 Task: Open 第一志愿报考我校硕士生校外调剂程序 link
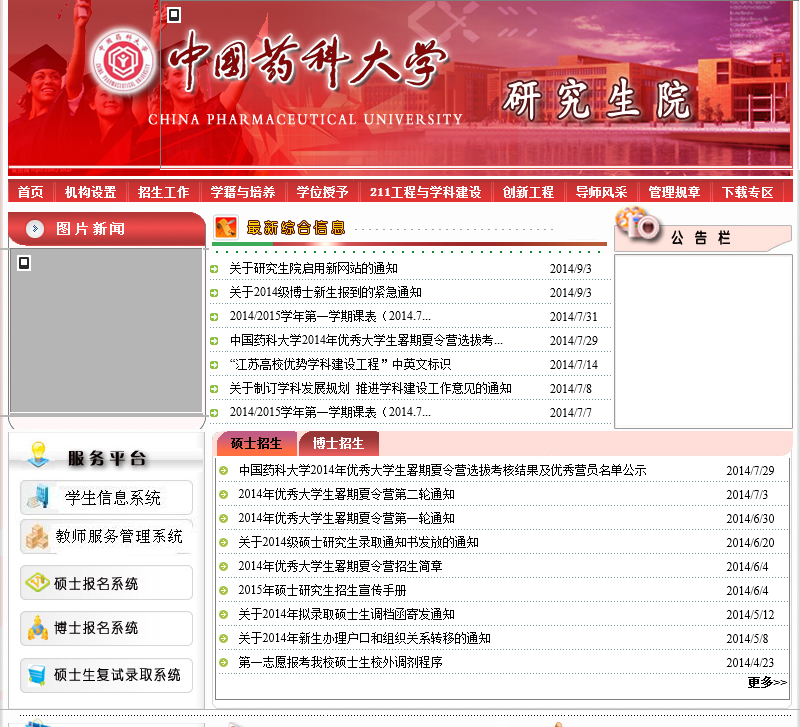(x=340, y=662)
